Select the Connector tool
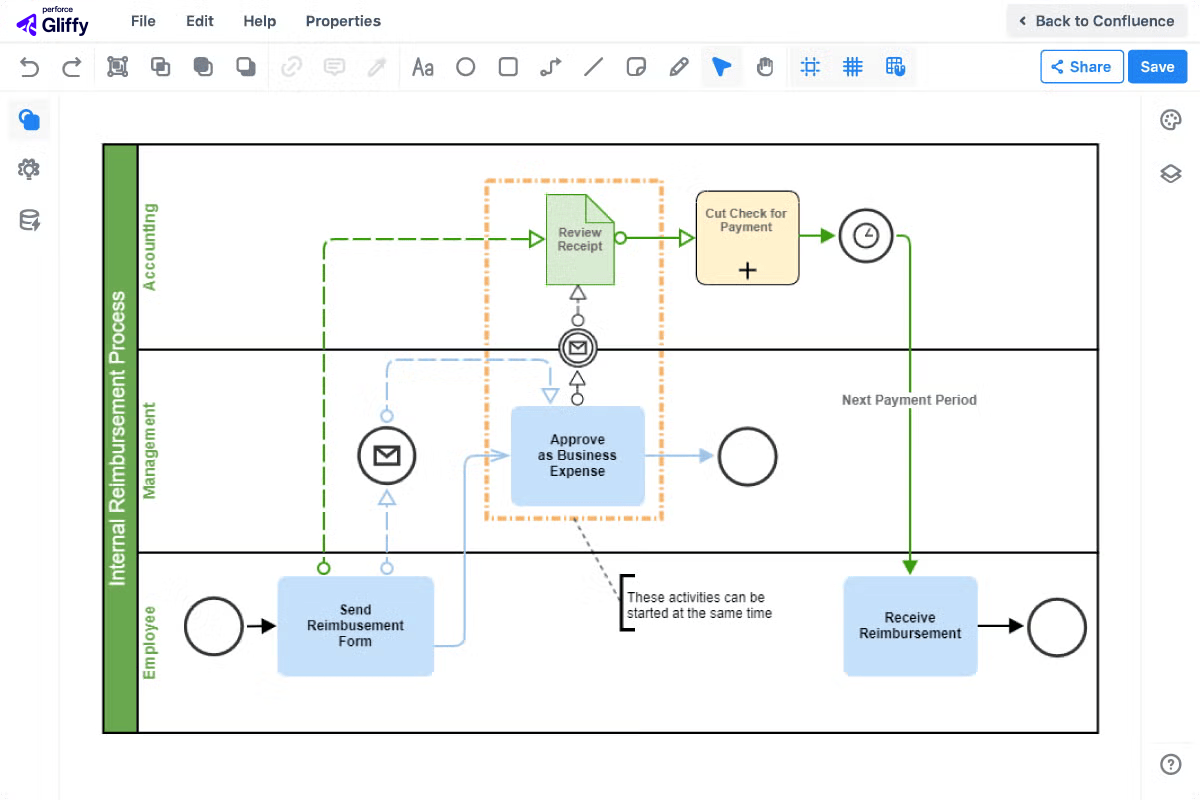 click(x=551, y=67)
